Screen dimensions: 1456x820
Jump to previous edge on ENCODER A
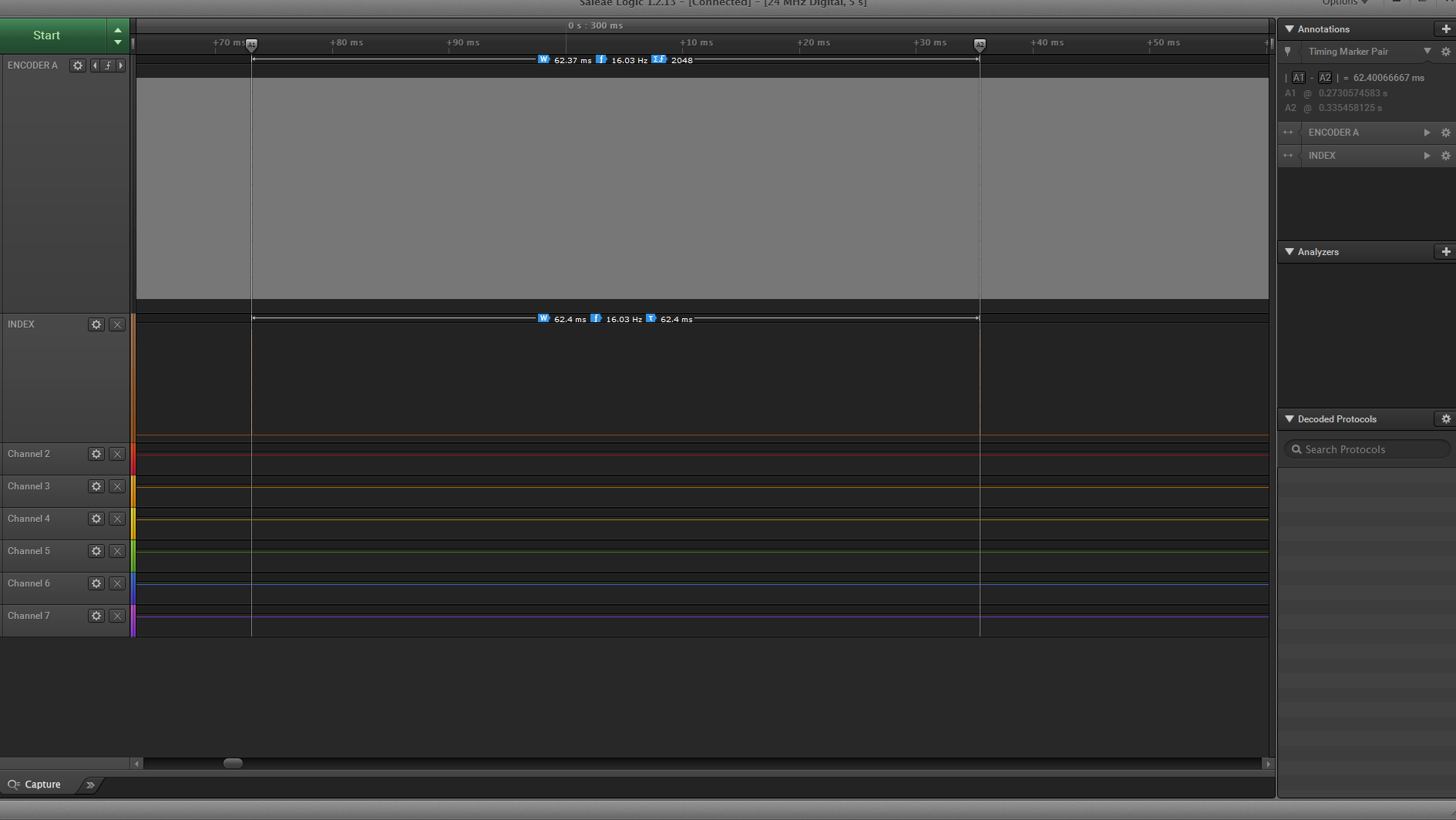pos(95,66)
